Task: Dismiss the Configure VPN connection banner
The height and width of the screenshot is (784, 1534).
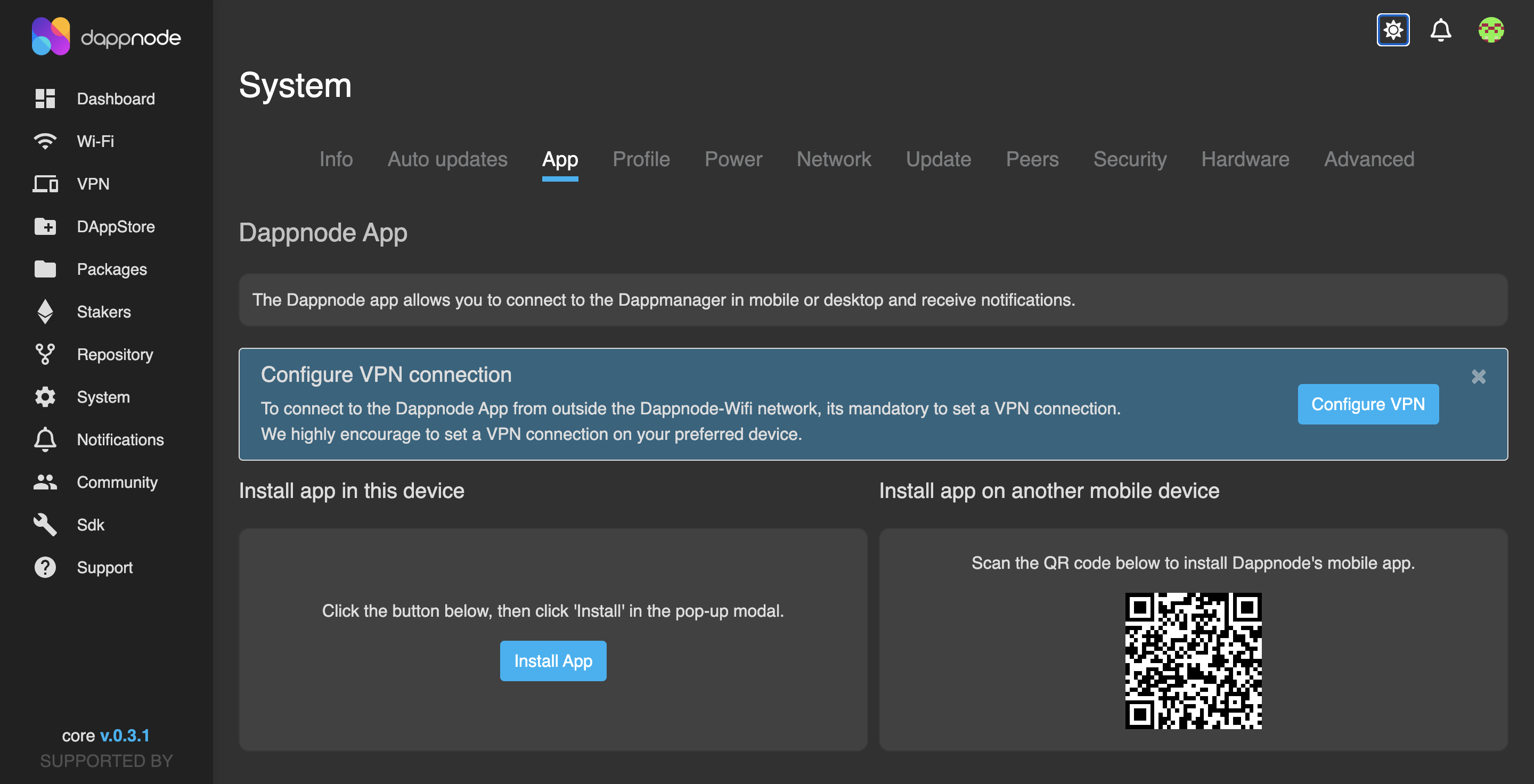Action: pos(1478,376)
